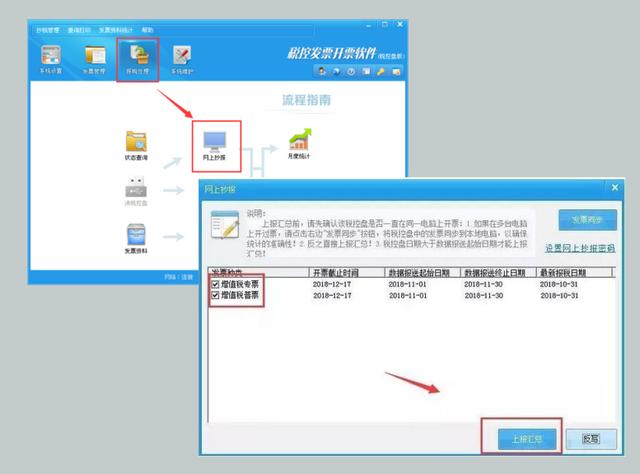Image resolution: width=640 pixels, height=474 pixels.
Task: Close the 网上抄报 dialog
Action: pos(615,187)
